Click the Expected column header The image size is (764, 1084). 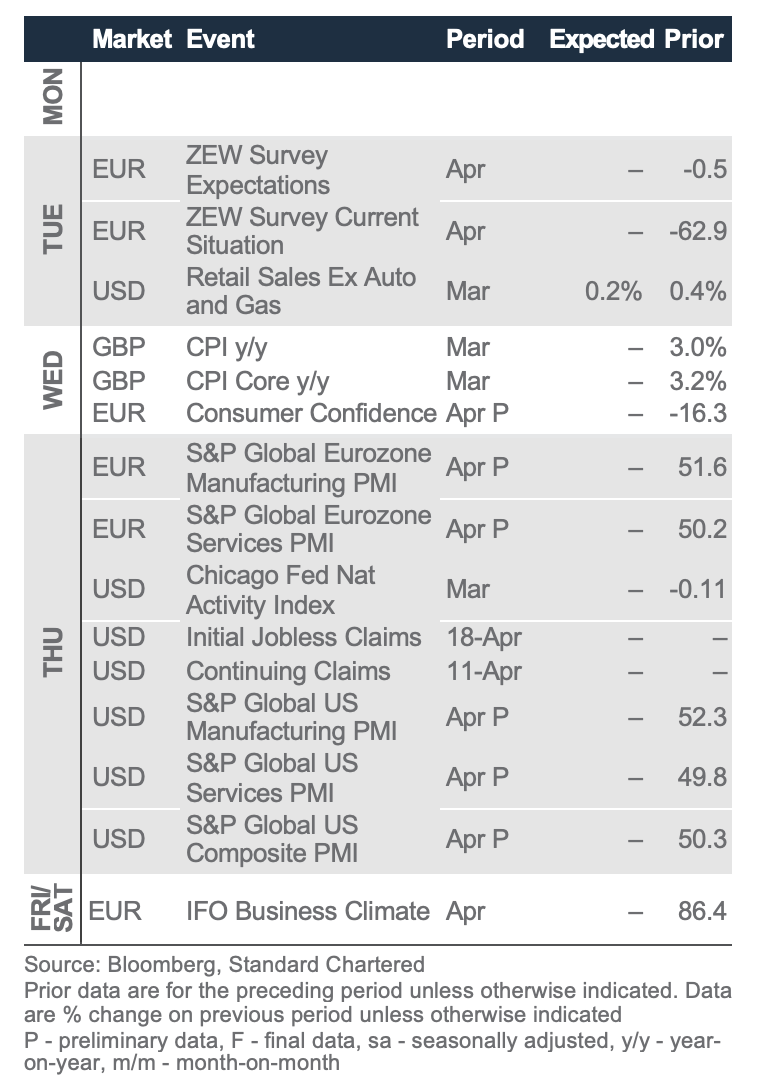602,39
